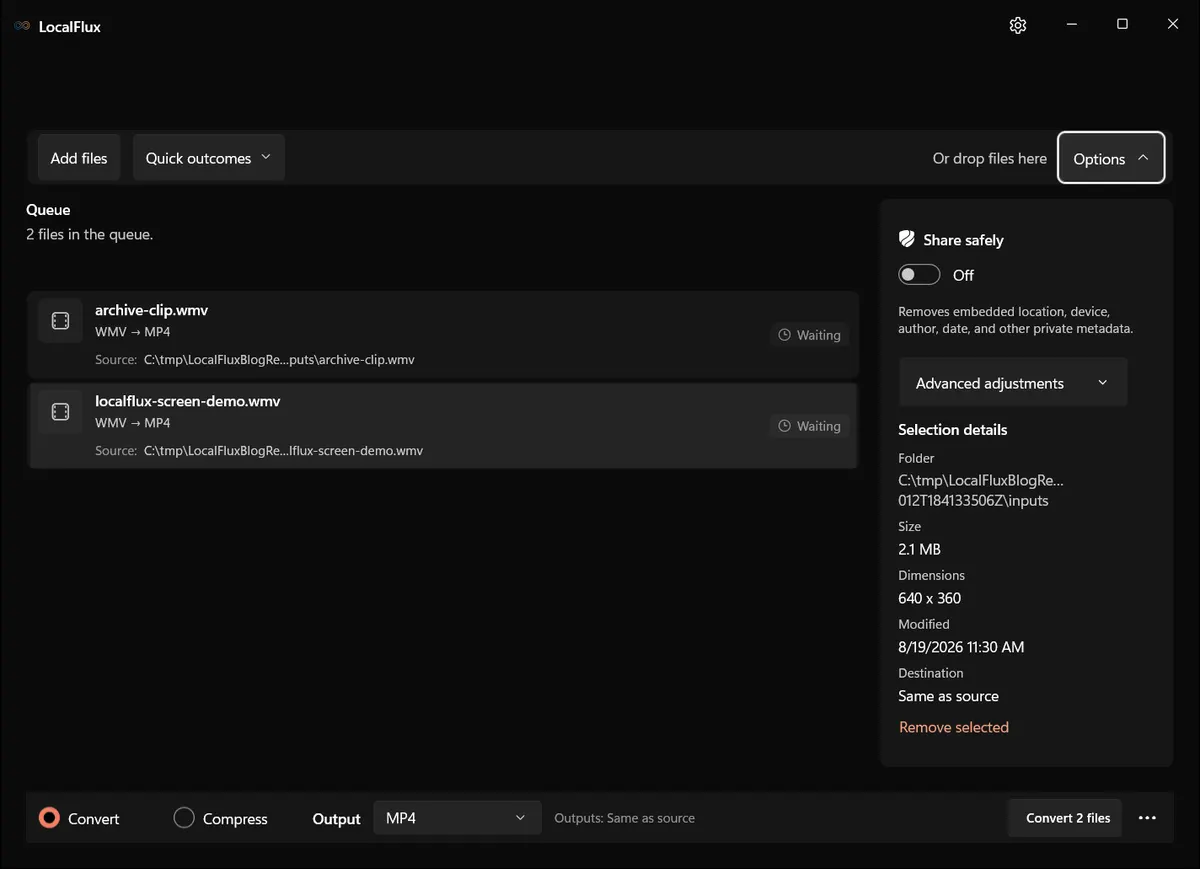The height and width of the screenshot is (869, 1200).
Task: Select the localflux-screen-demo.wmv queue item
Action: click(x=443, y=426)
